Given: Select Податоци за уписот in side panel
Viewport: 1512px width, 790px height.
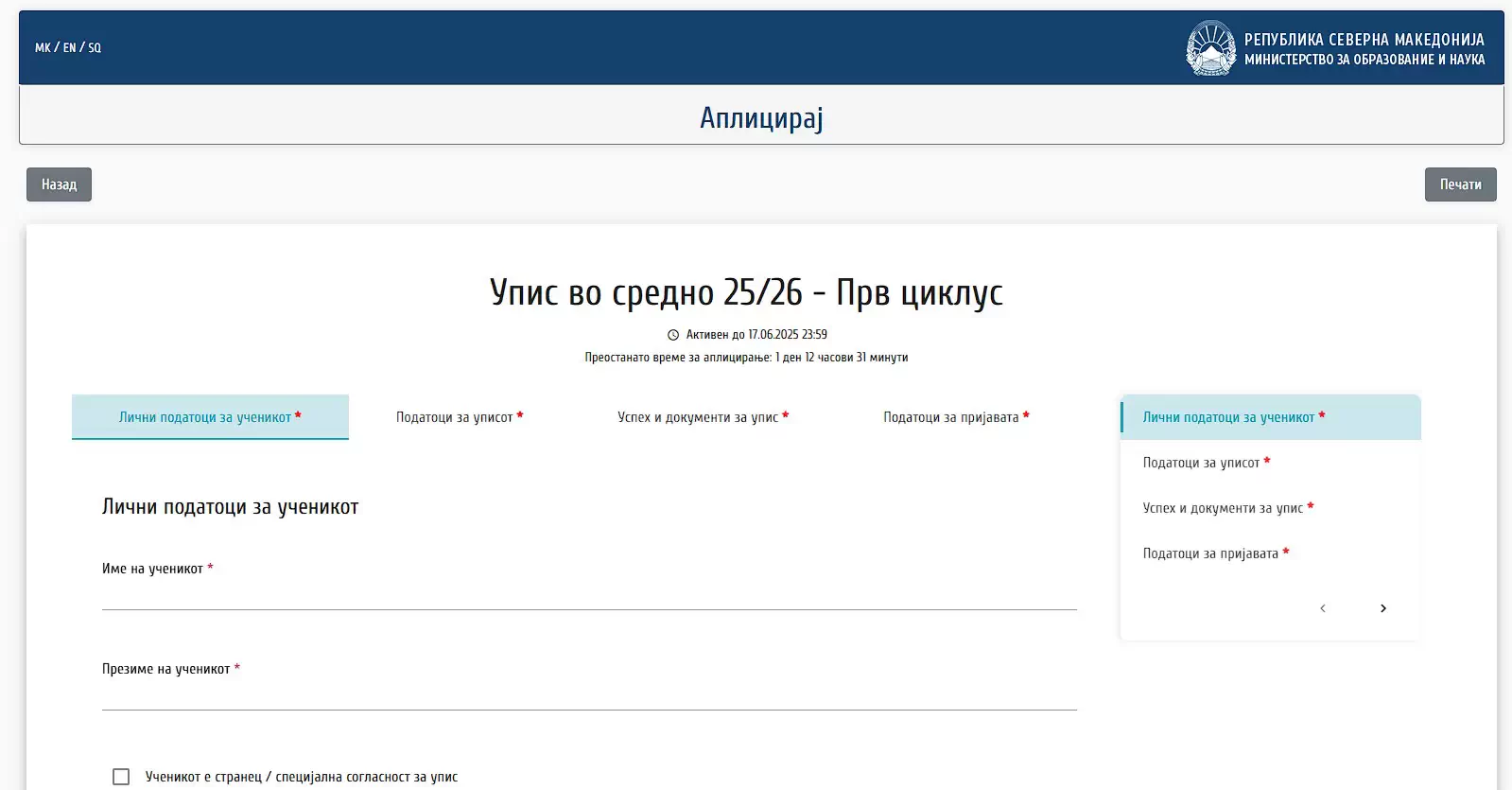Looking at the screenshot, I should point(1271,463).
